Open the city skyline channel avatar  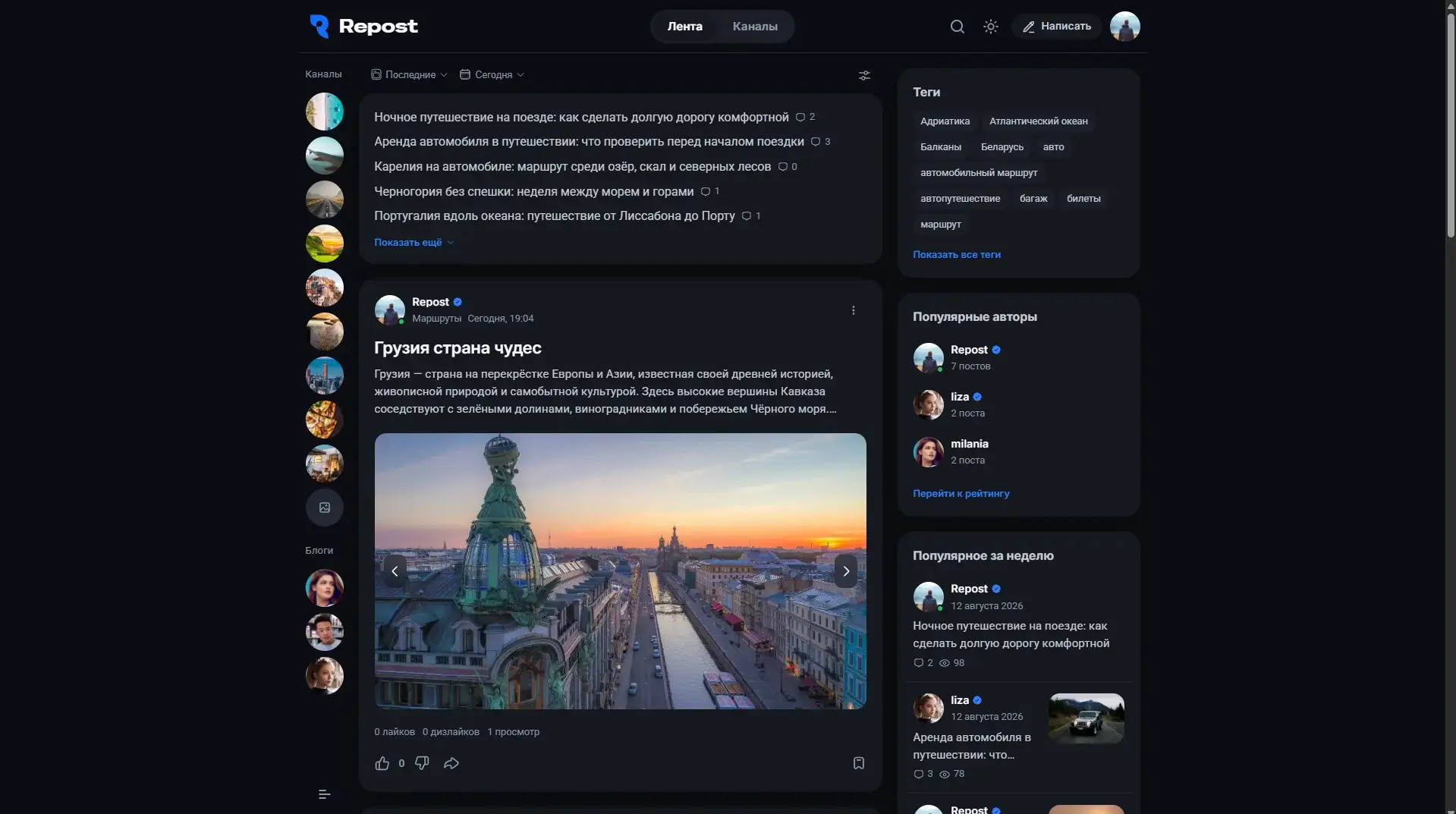point(324,376)
